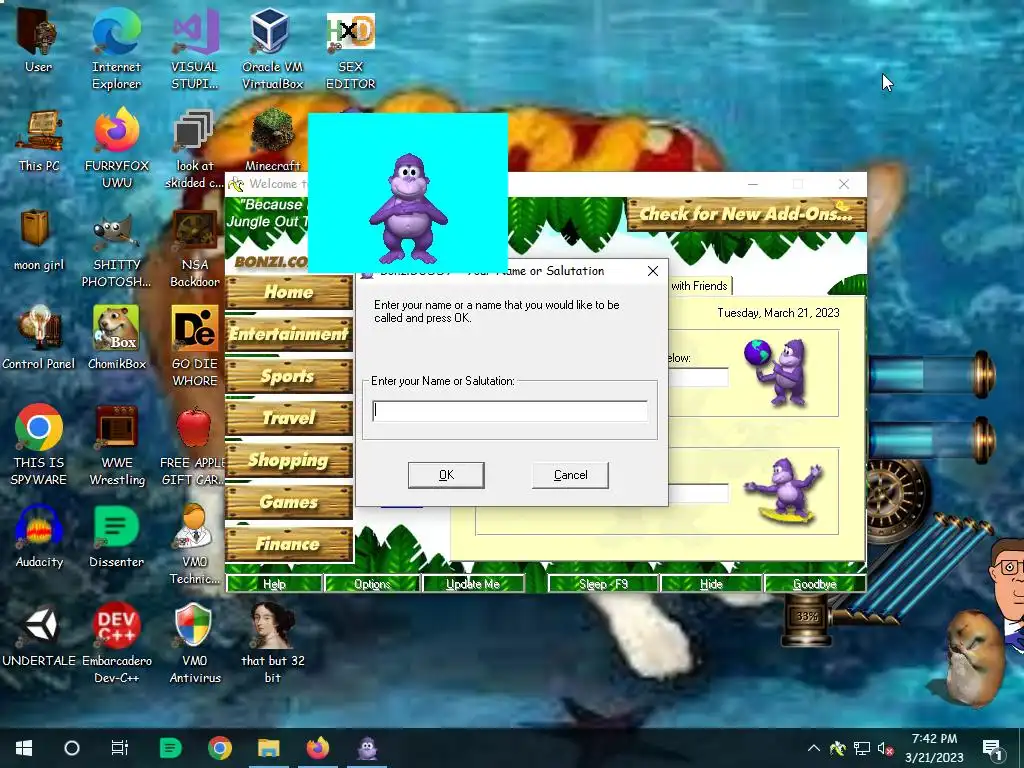Click the Hide button

tap(711, 584)
